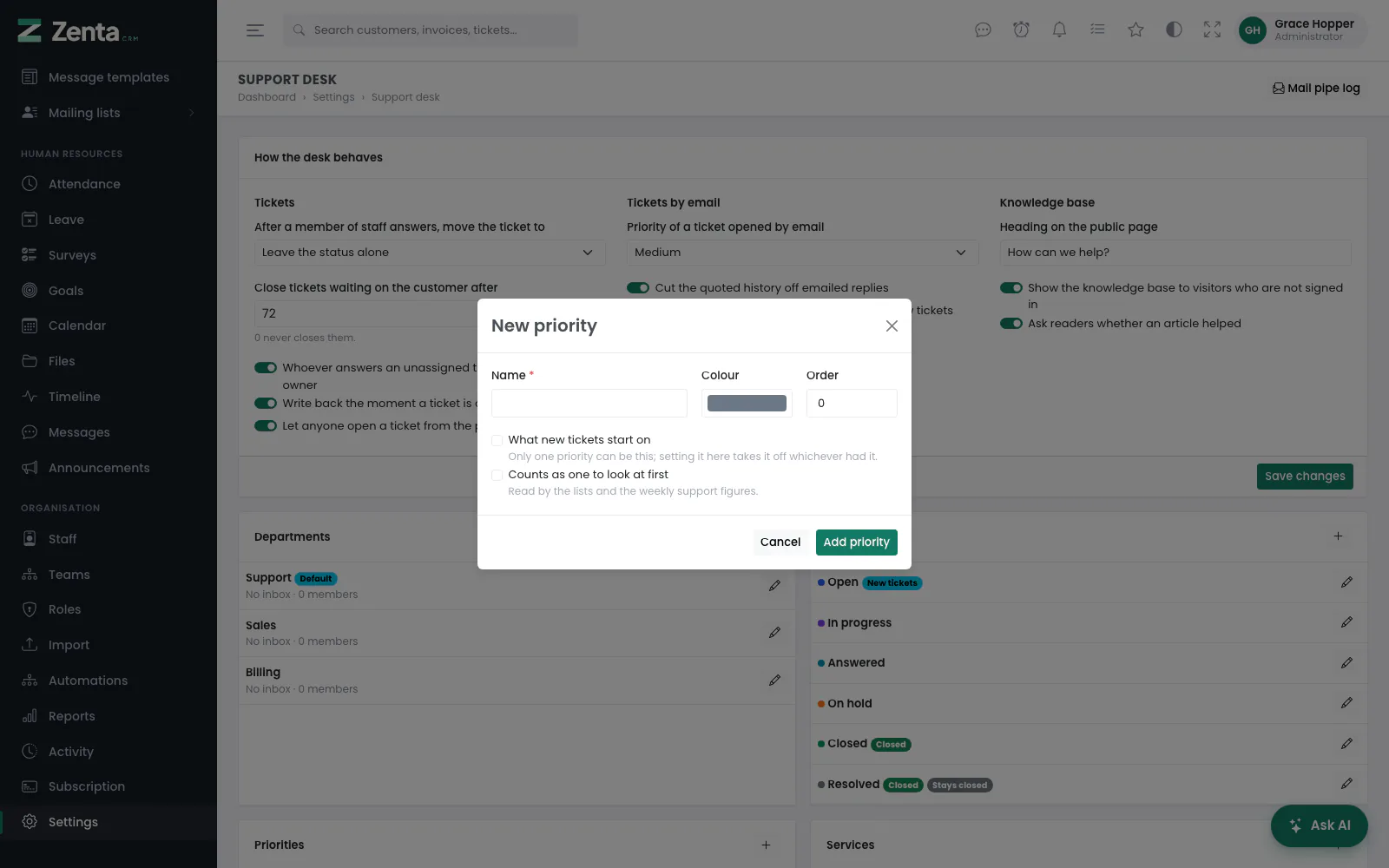1389x868 pixels.
Task: Click plus icon to add a priority
Action: (766, 845)
